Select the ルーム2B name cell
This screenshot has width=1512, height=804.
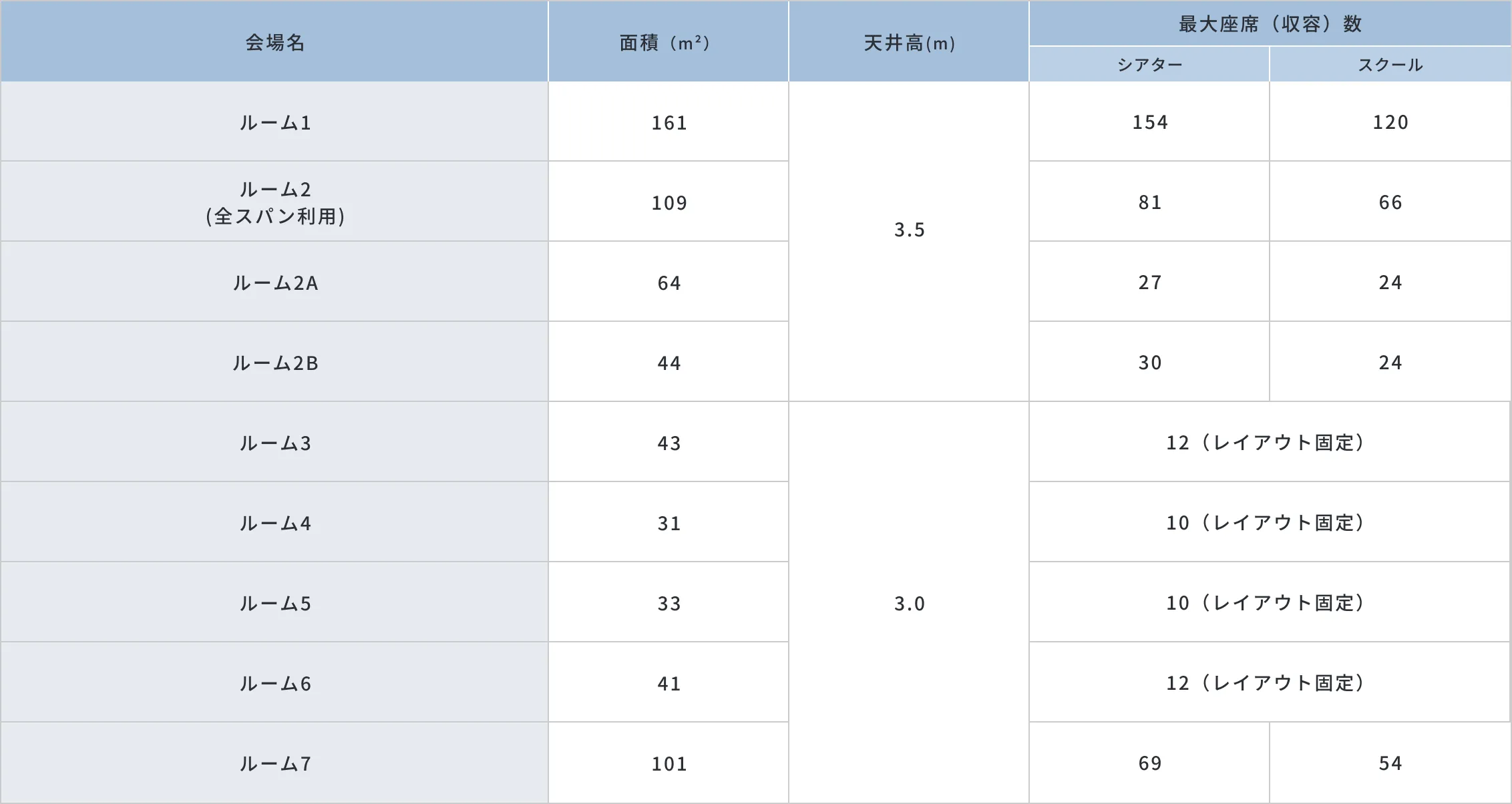[274, 363]
